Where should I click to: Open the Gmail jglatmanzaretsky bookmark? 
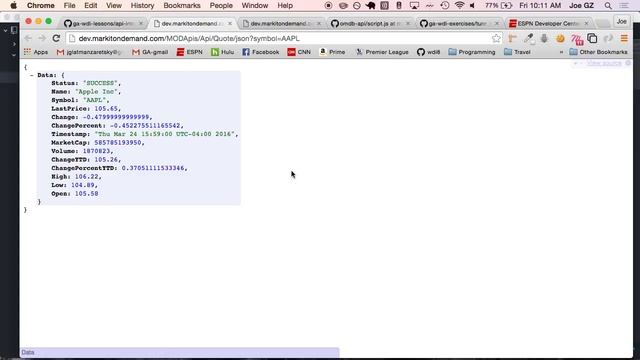[89, 52]
